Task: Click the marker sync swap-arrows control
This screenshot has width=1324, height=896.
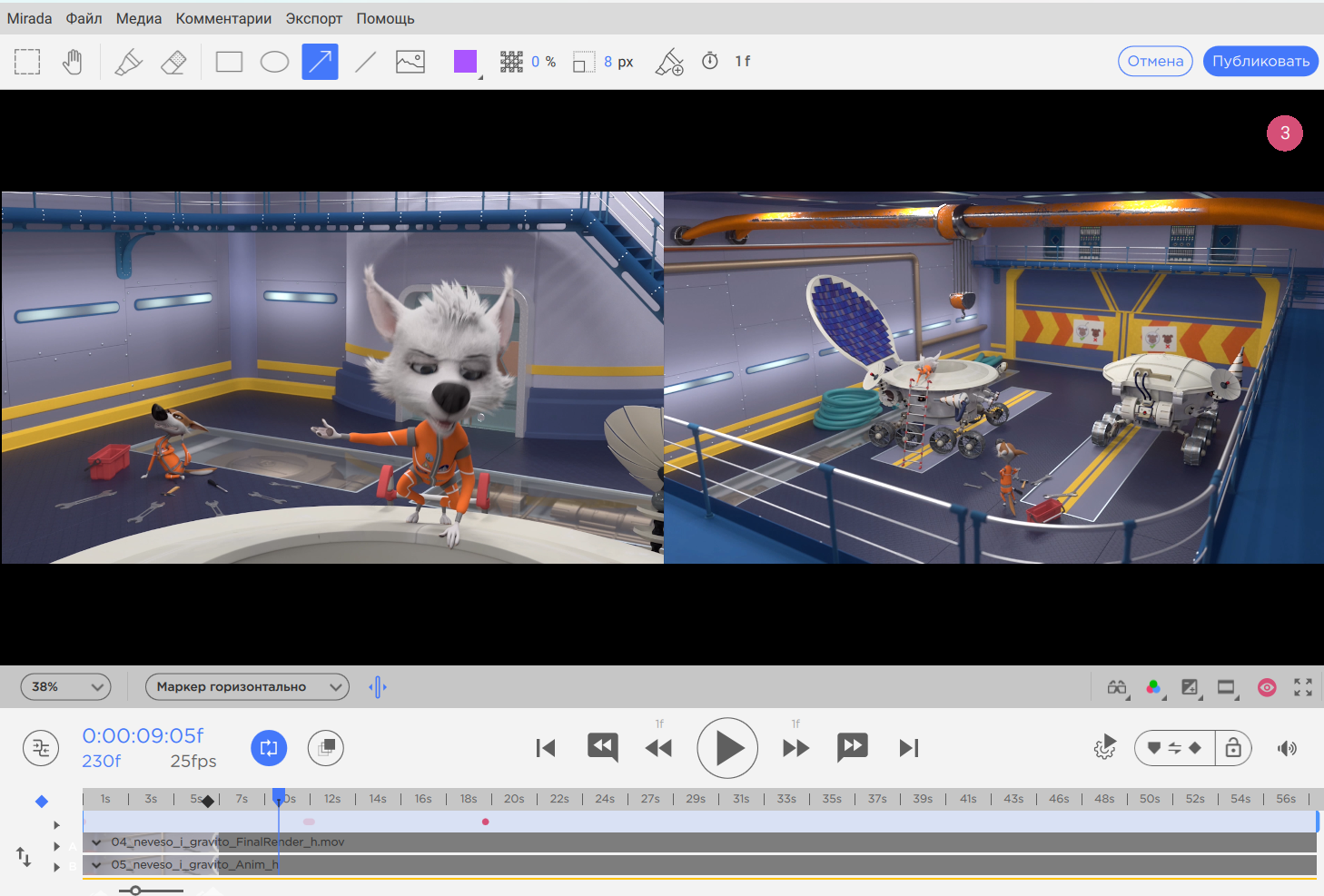Action: pyautogui.click(x=1174, y=748)
